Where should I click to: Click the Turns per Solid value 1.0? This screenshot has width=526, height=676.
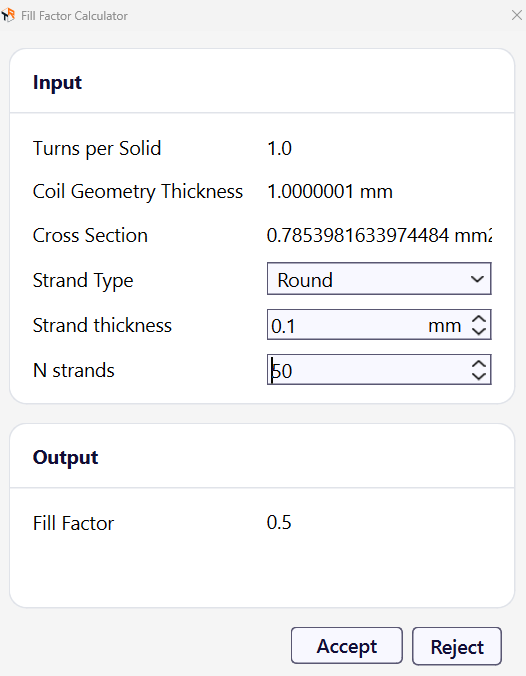coord(279,148)
